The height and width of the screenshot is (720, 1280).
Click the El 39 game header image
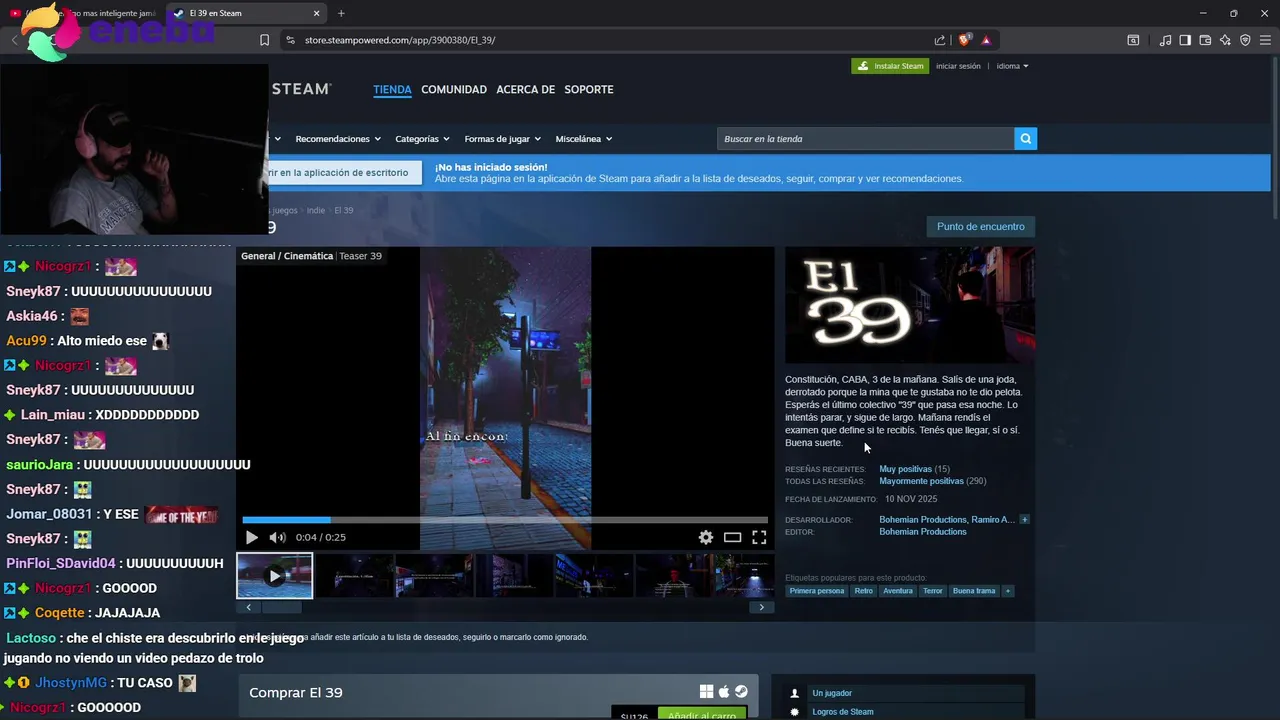910,305
